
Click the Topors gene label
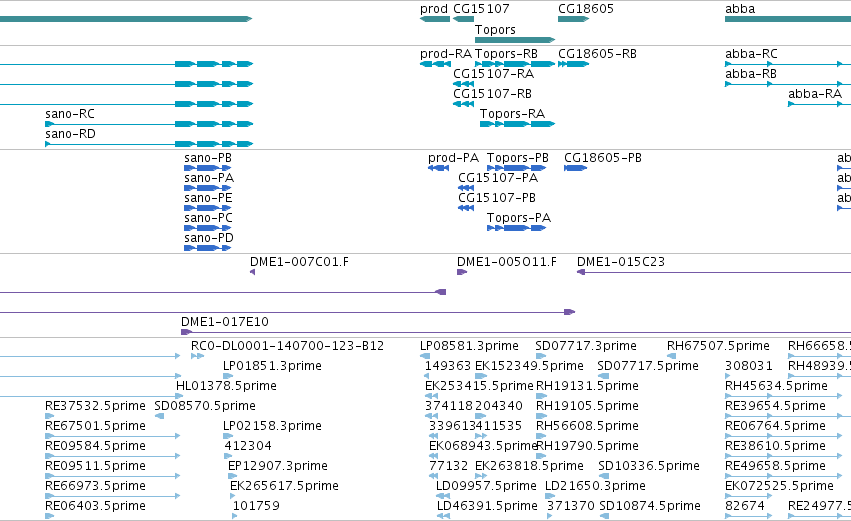pos(495,30)
